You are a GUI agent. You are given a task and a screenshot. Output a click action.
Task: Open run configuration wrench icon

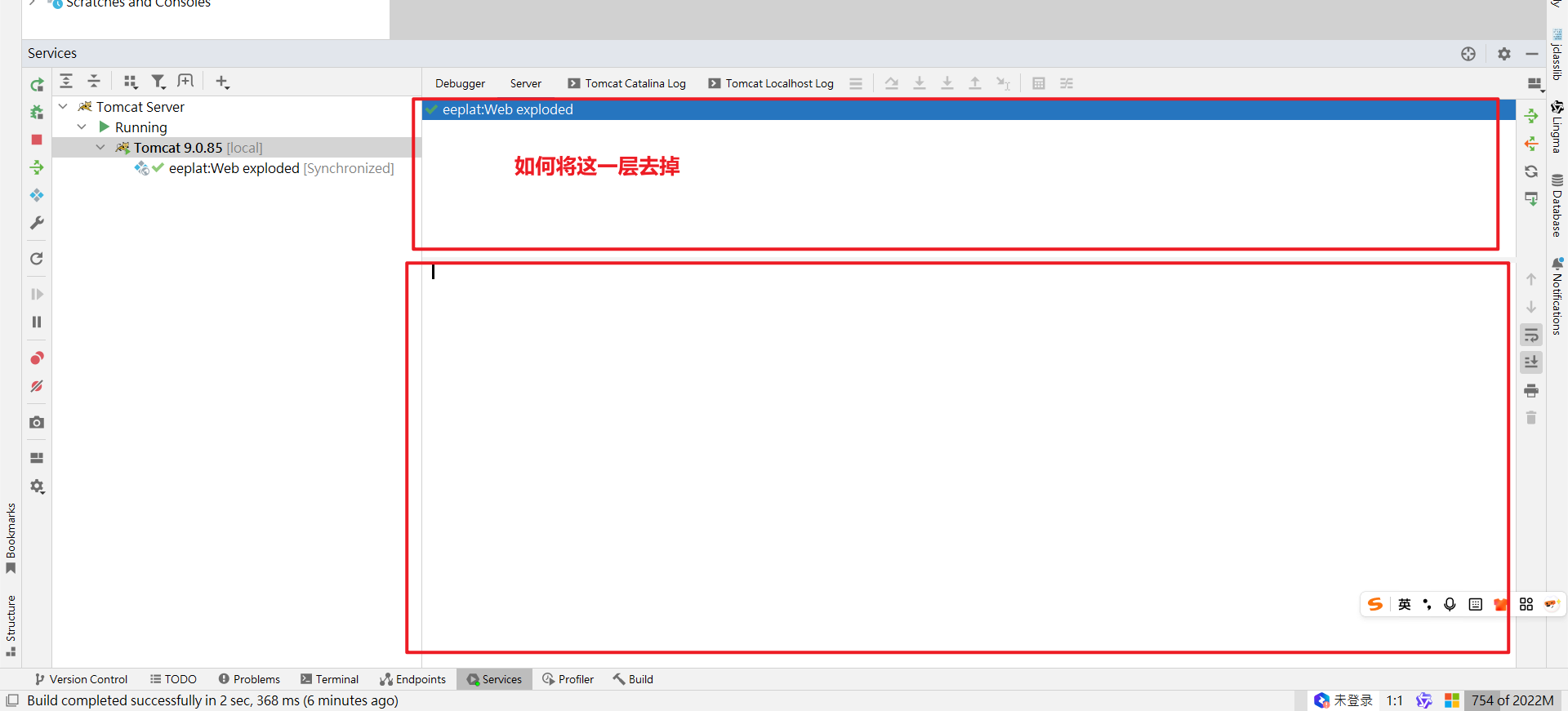point(37,223)
